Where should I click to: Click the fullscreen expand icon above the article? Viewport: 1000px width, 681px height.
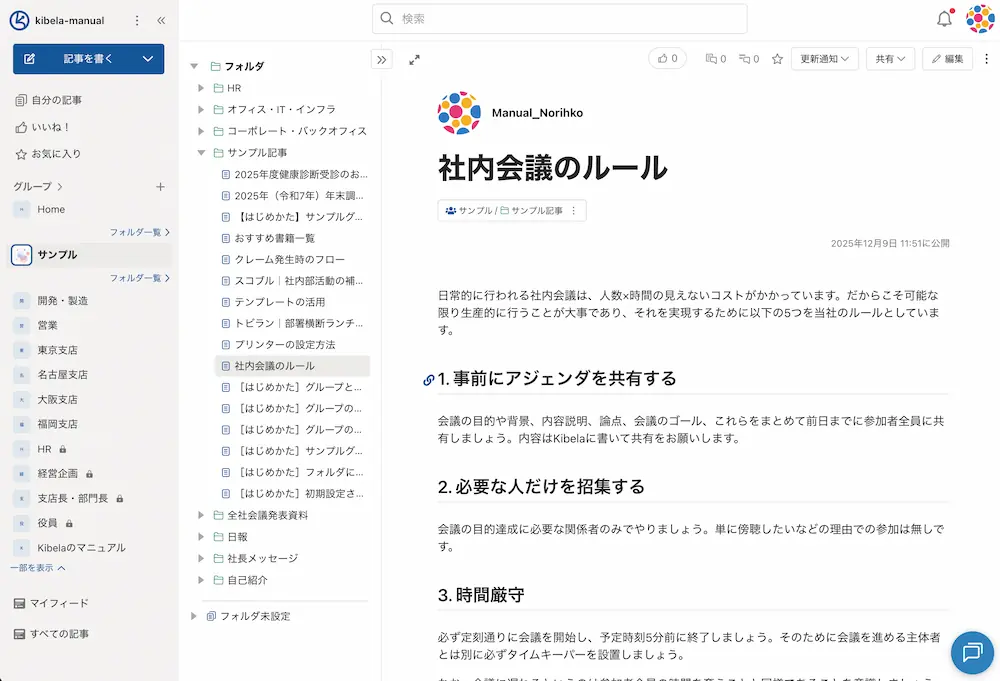click(x=414, y=60)
